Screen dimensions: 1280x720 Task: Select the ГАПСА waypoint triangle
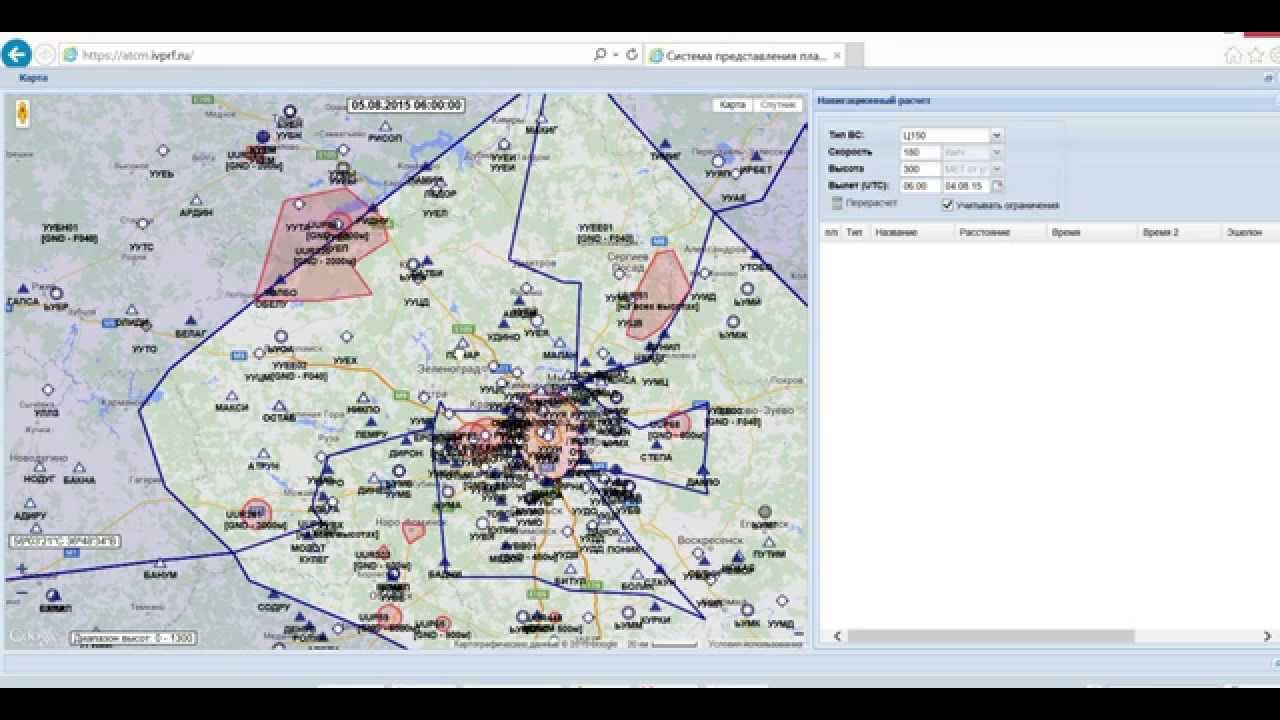(22, 289)
